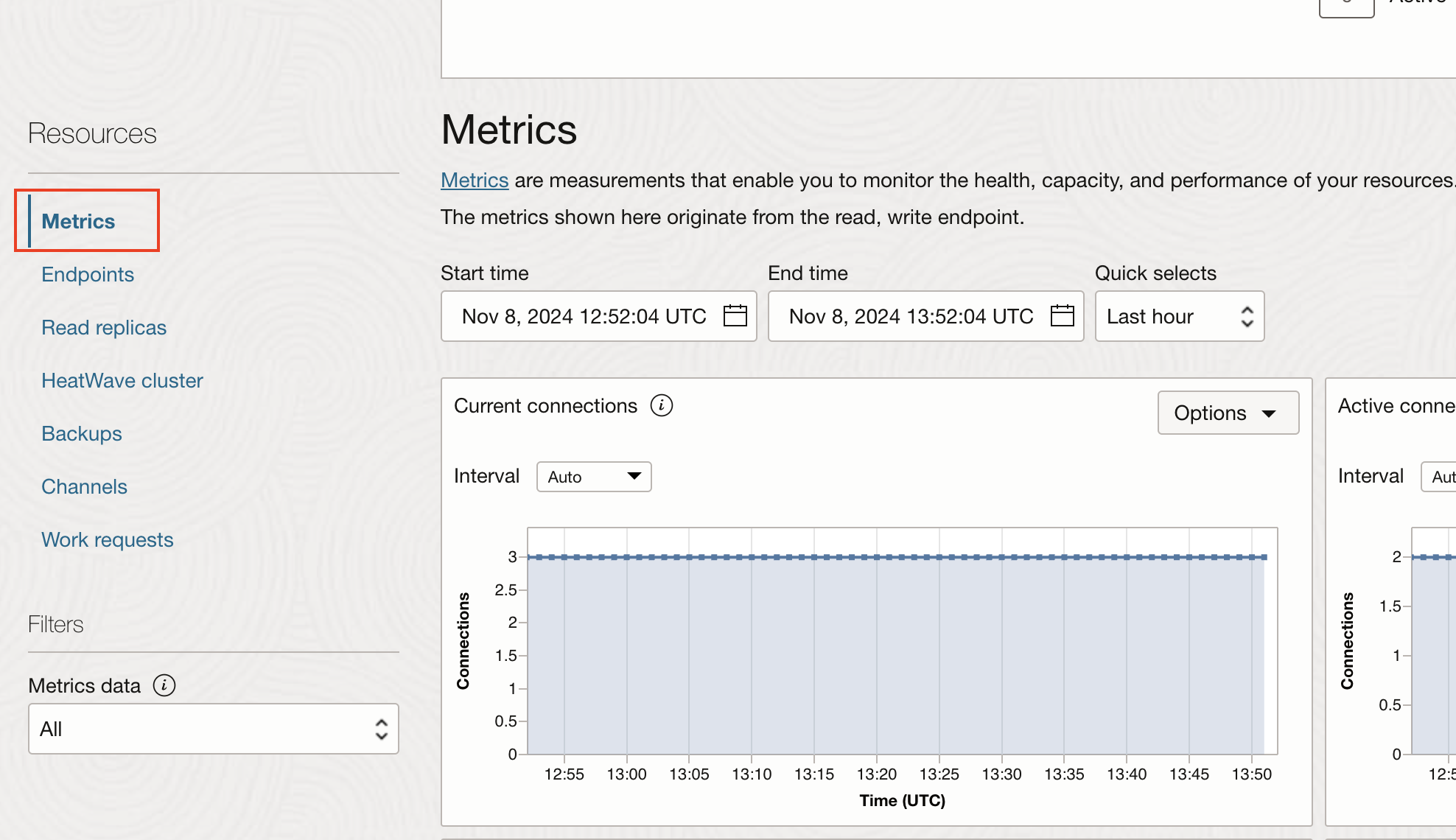View info about Metrics data filter
1456x840 pixels.
click(x=164, y=685)
